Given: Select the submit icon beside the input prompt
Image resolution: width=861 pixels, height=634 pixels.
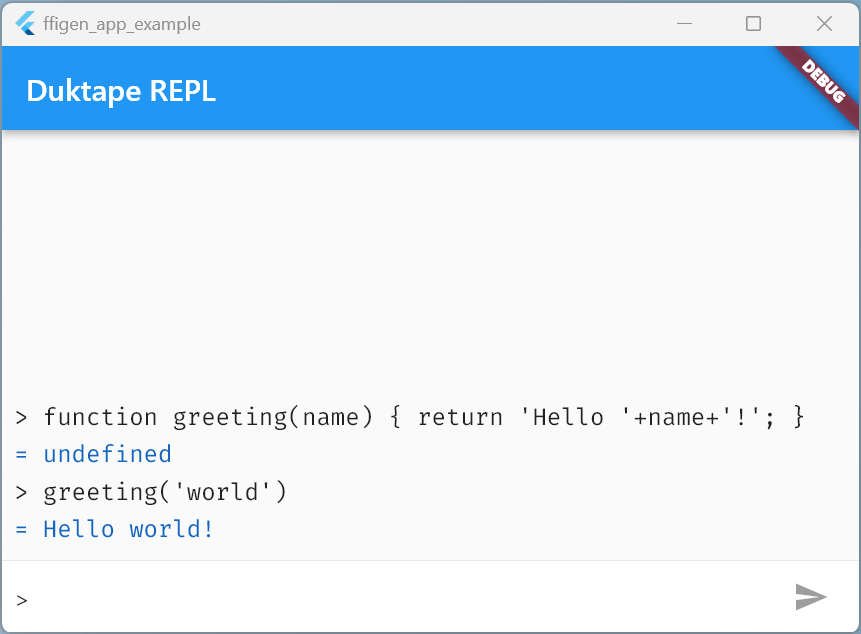Looking at the screenshot, I should click(812, 597).
